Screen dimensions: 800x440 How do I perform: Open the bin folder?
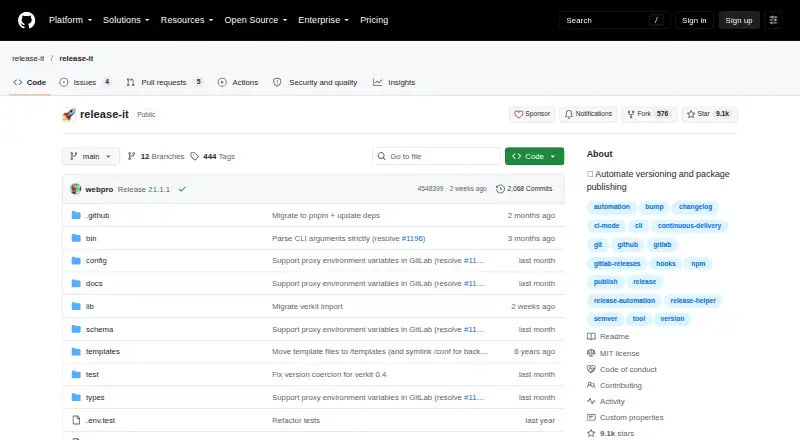click(x=91, y=238)
